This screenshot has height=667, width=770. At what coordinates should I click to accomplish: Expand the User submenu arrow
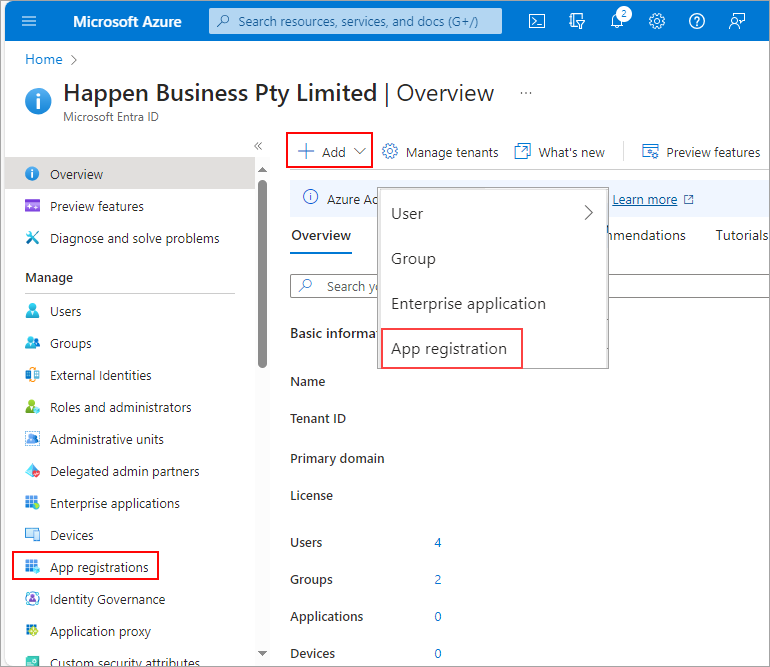click(588, 213)
